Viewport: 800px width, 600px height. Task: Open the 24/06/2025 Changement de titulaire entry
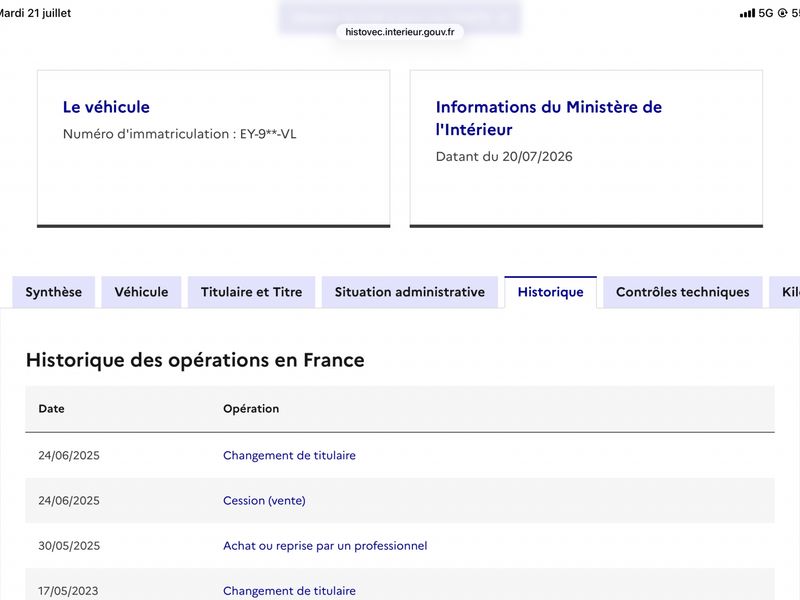pos(289,455)
